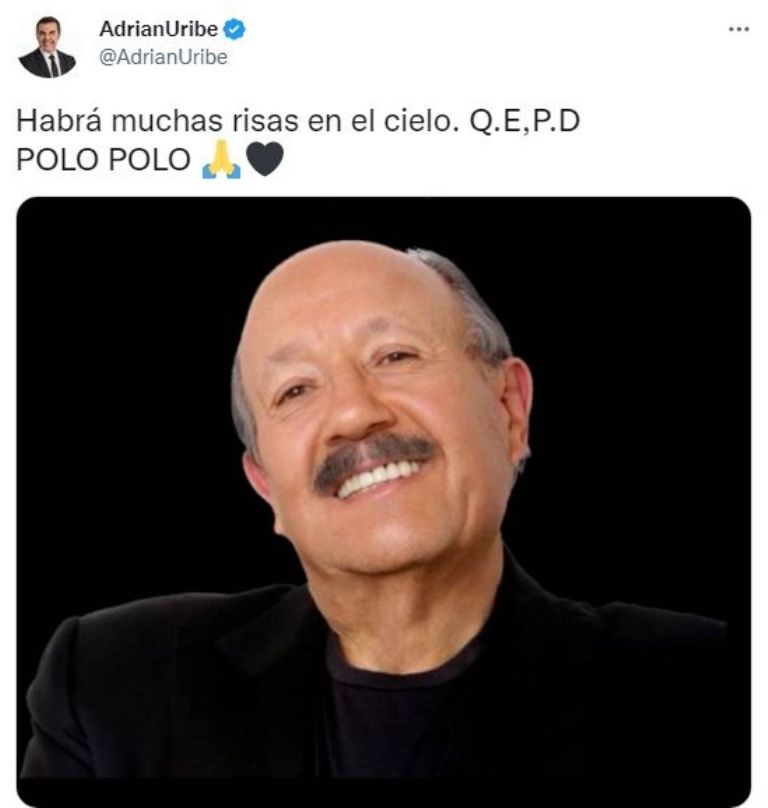Click the word 'muchas' in the tweet
The image size is (768, 808).
pos(167,121)
